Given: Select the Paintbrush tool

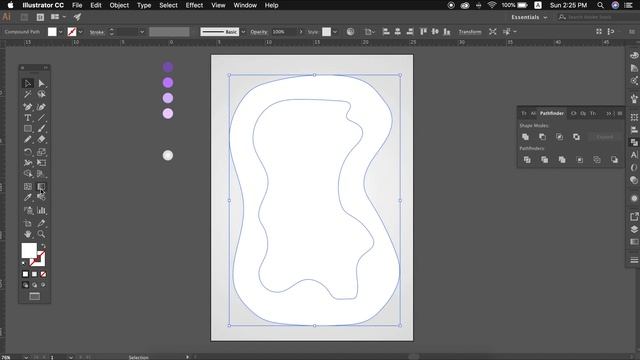Looking at the screenshot, I should click(41, 129).
